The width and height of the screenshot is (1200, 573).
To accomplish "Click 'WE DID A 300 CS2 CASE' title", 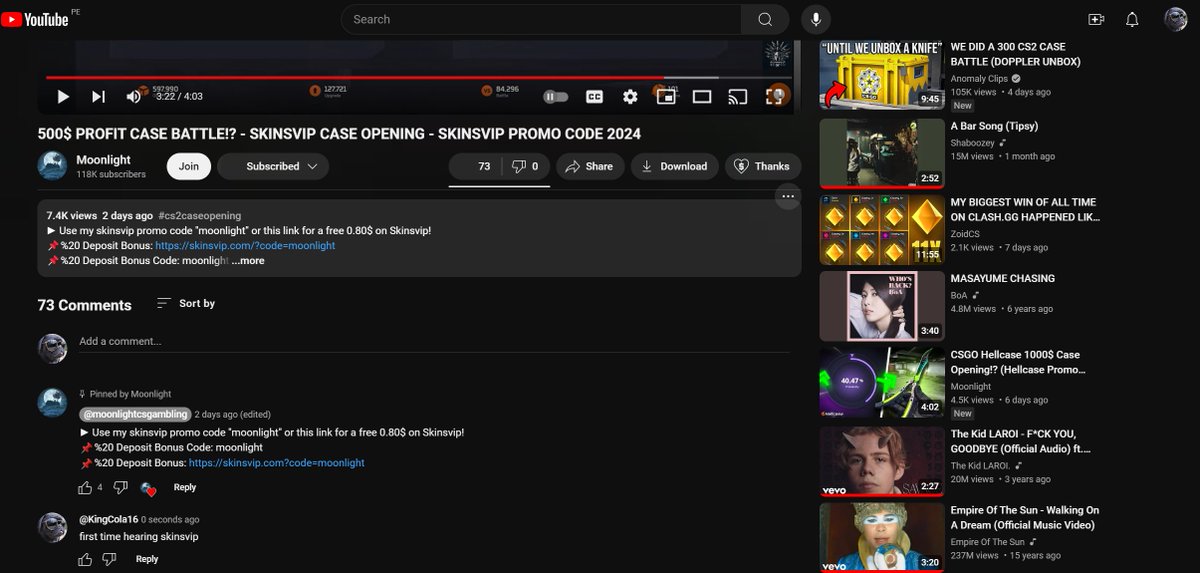I will coord(1015,54).
